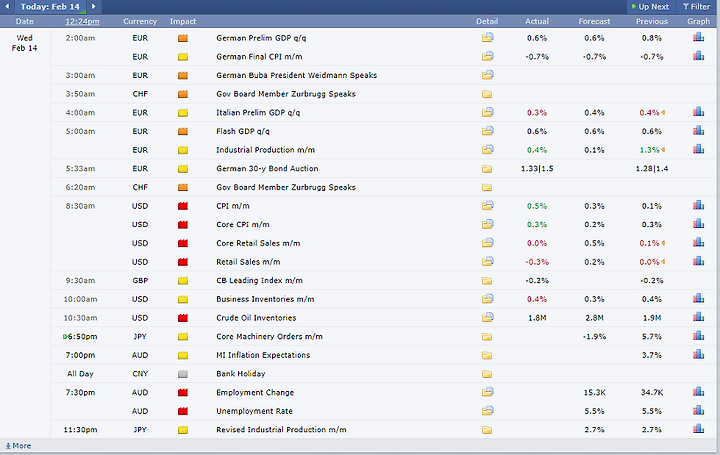Click revised previous value 0.4% for Italian GDP
The width and height of the screenshot is (720, 455).
point(649,112)
